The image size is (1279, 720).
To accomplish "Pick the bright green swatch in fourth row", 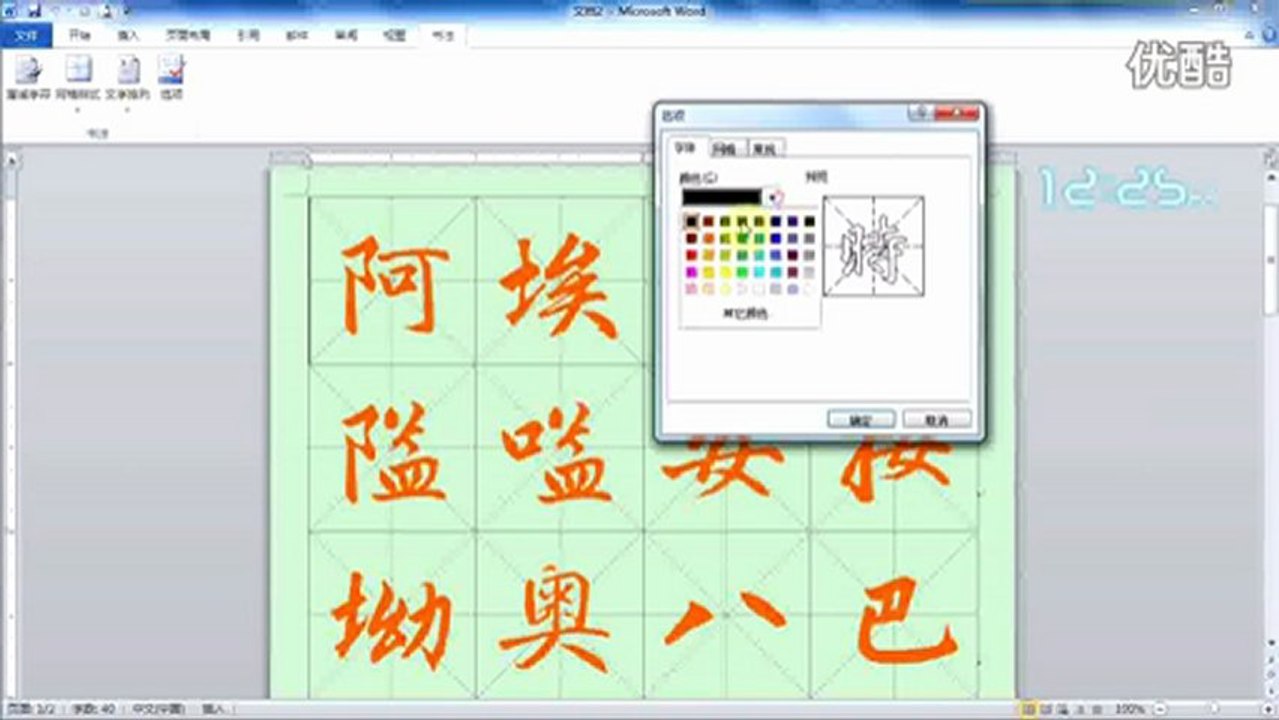I will [742, 272].
